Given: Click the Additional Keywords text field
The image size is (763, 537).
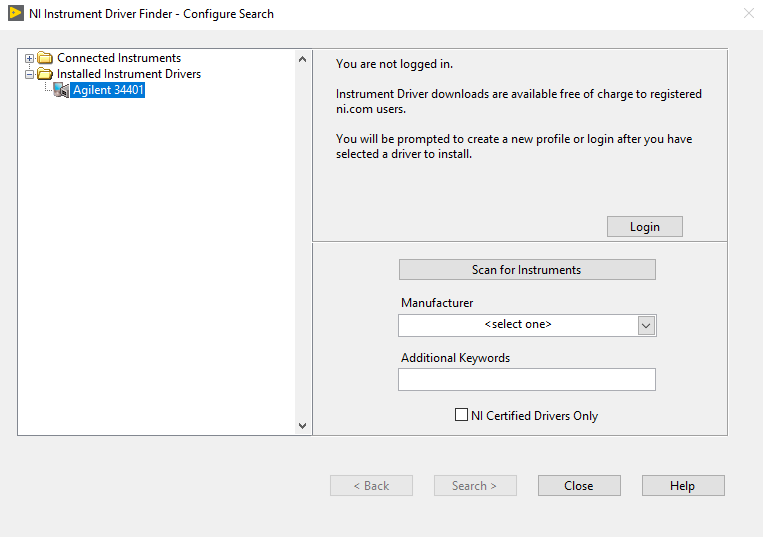Looking at the screenshot, I should [527, 379].
